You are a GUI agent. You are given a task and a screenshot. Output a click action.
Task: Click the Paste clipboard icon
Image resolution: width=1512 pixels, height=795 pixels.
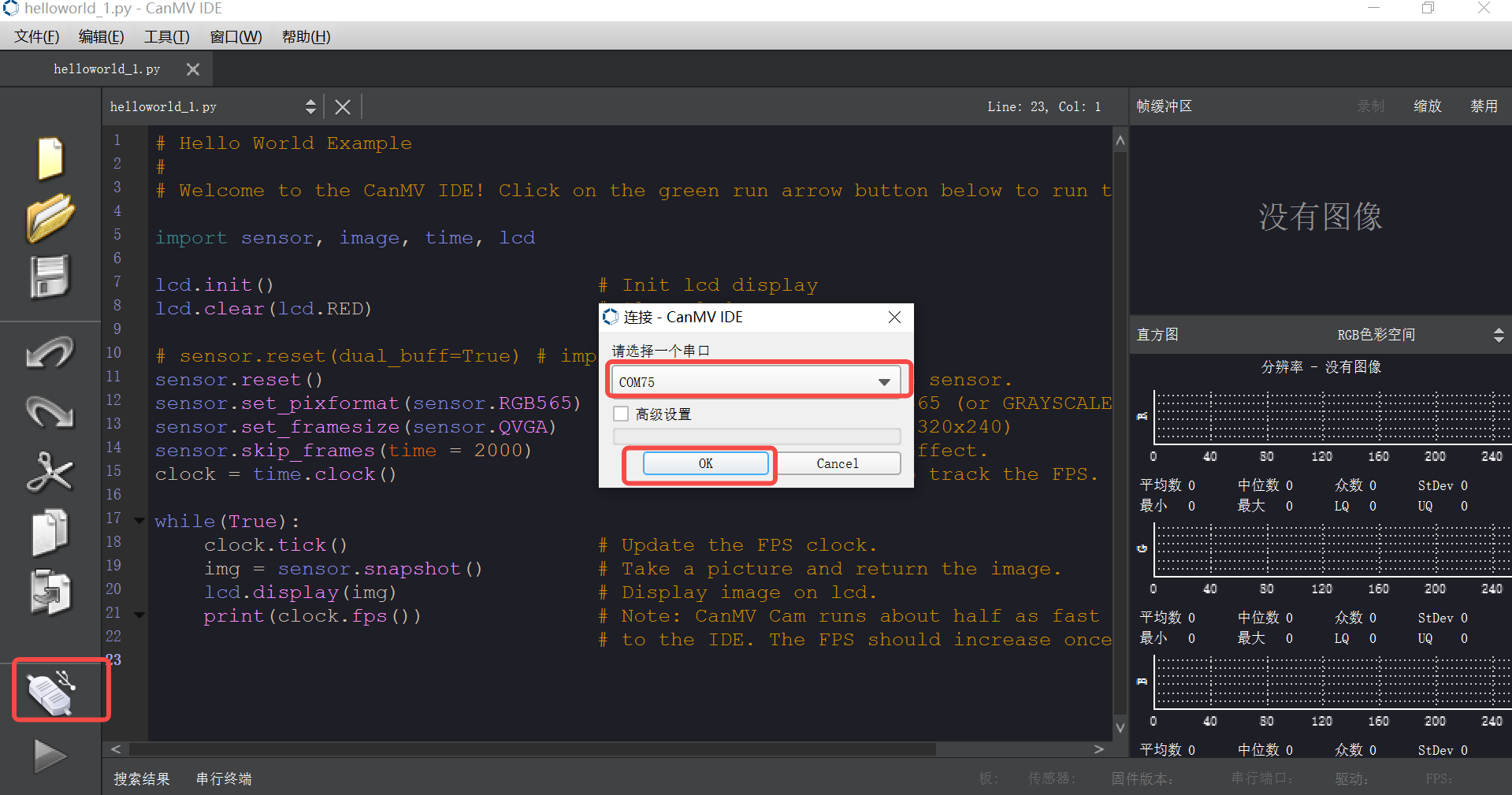[x=50, y=592]
